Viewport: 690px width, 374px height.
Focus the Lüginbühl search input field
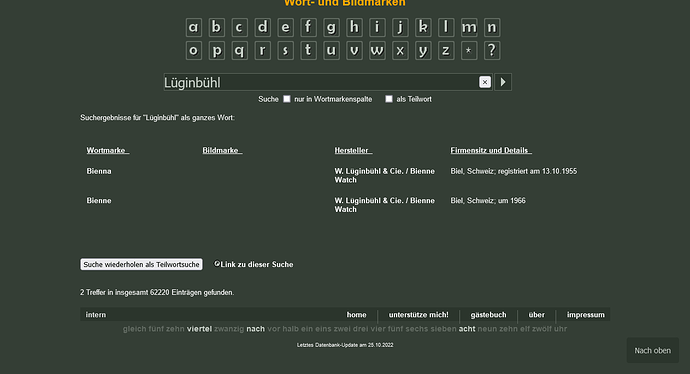(321, 82)
